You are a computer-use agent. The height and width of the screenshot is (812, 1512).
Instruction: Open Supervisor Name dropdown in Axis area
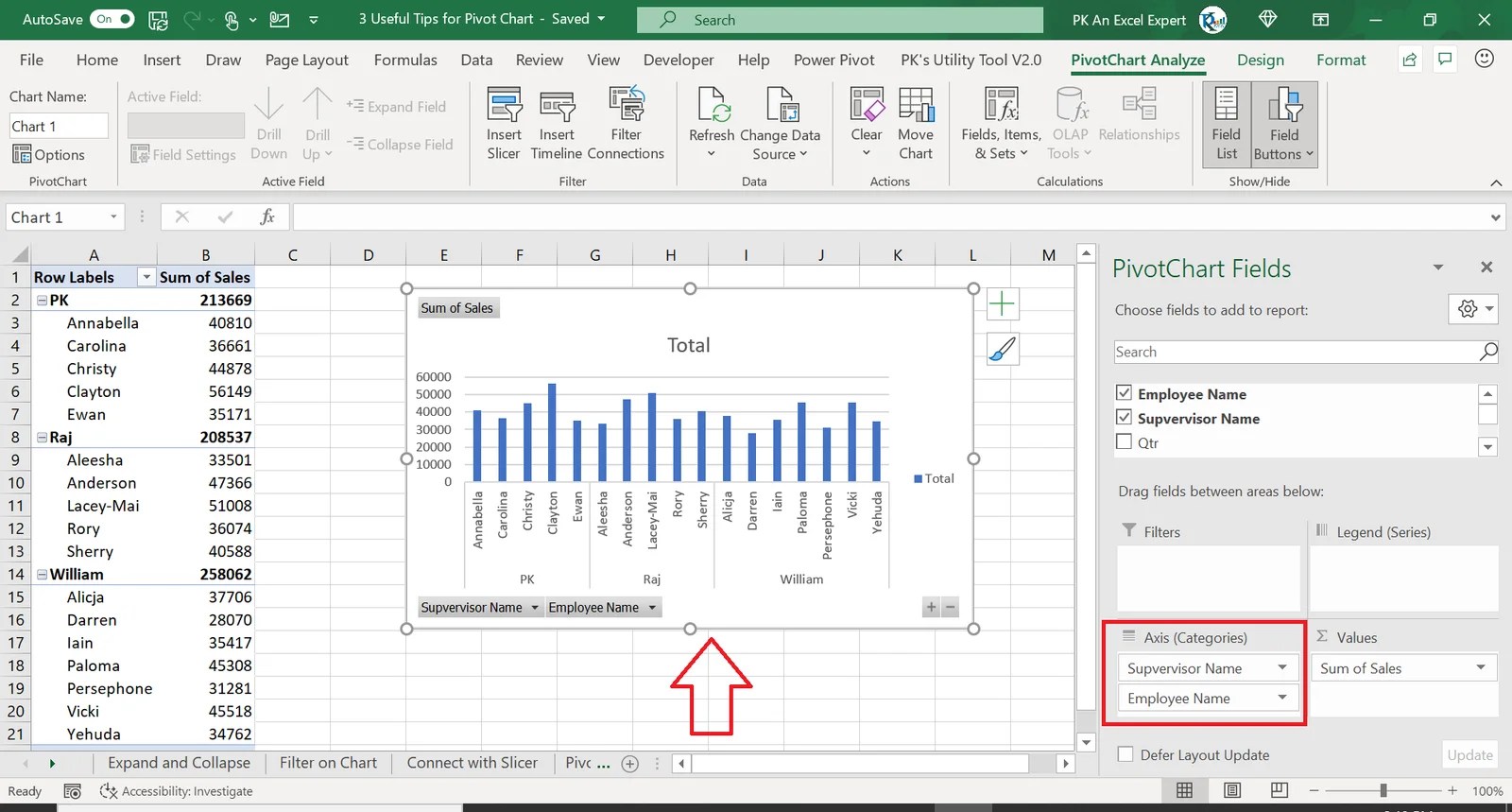1282,667
